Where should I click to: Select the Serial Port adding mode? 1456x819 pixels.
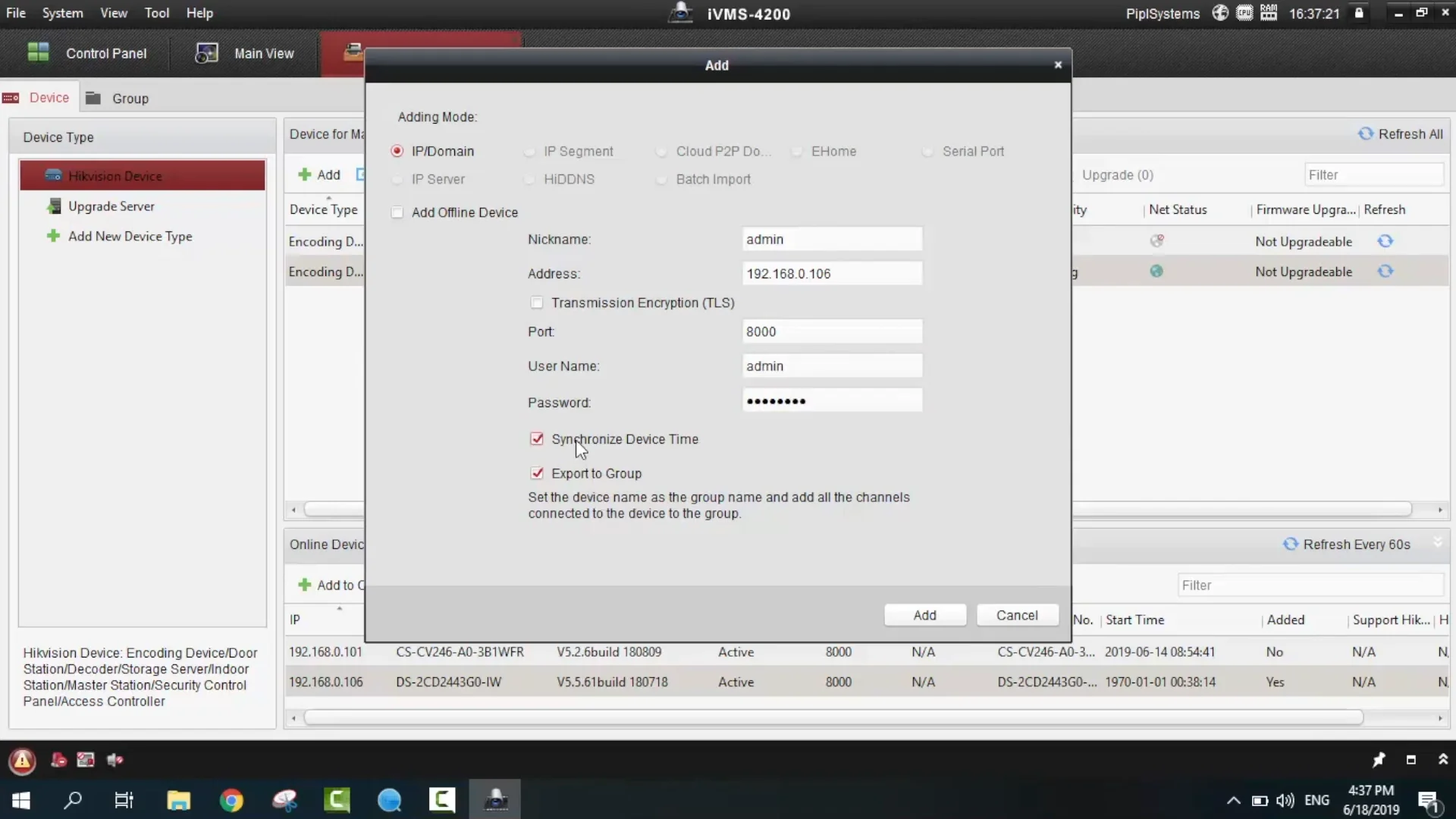click(x=927, y=152)
